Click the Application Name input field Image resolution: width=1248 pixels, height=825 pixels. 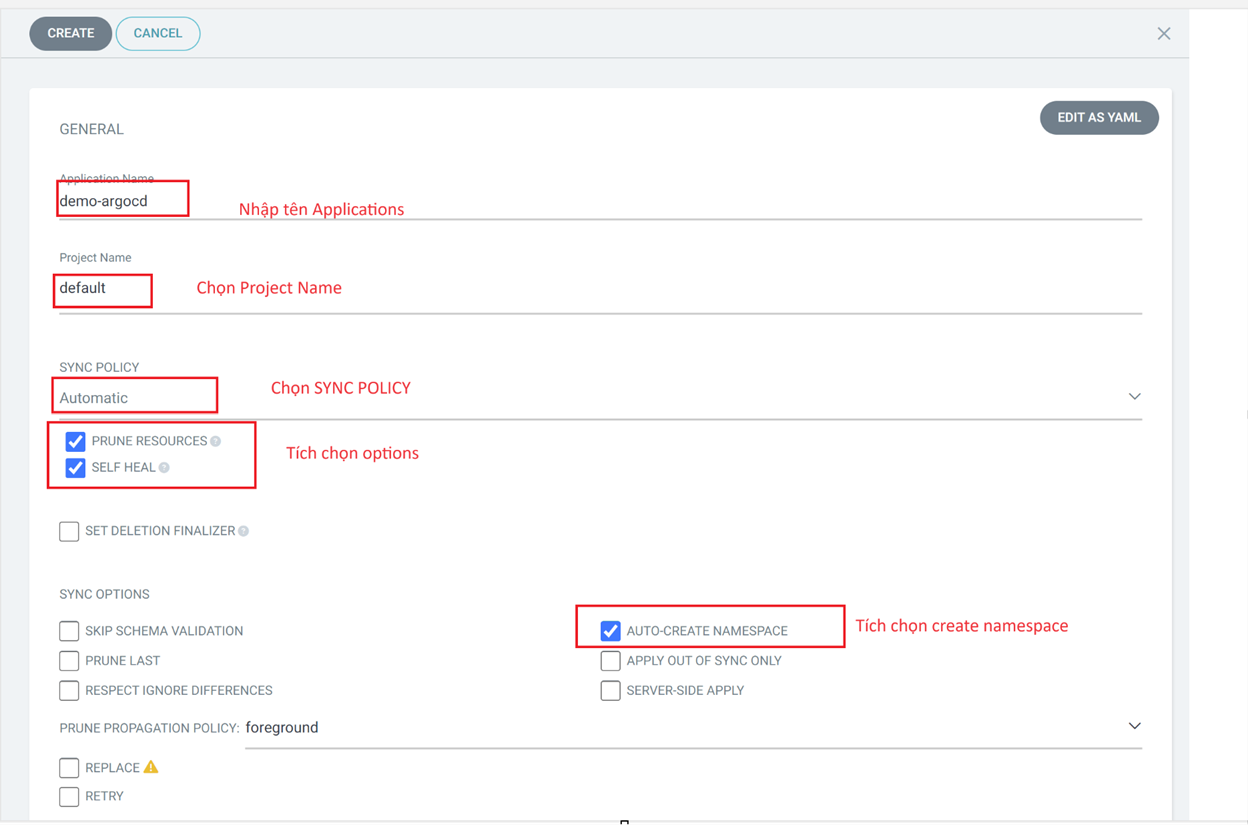coord(600,201)
